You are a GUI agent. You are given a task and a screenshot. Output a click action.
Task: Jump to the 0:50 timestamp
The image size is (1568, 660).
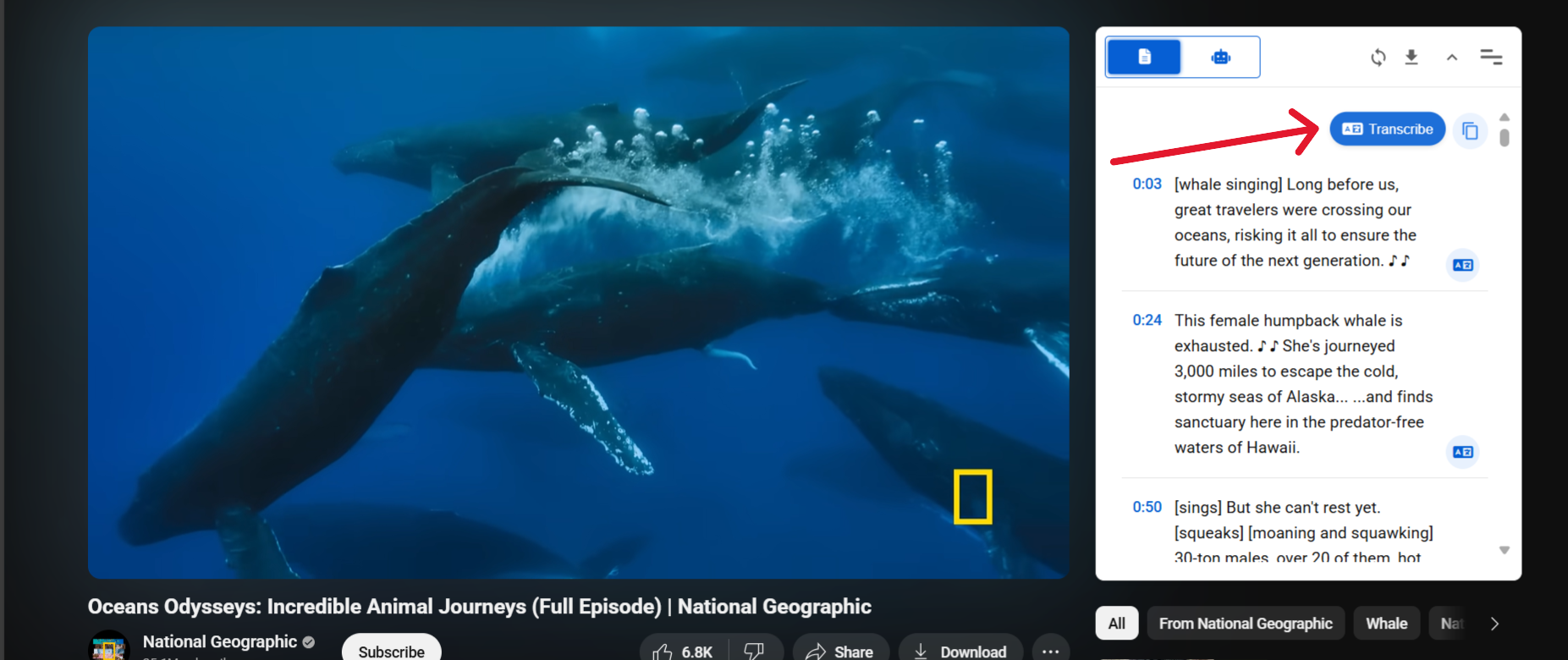pos(1147,508)
